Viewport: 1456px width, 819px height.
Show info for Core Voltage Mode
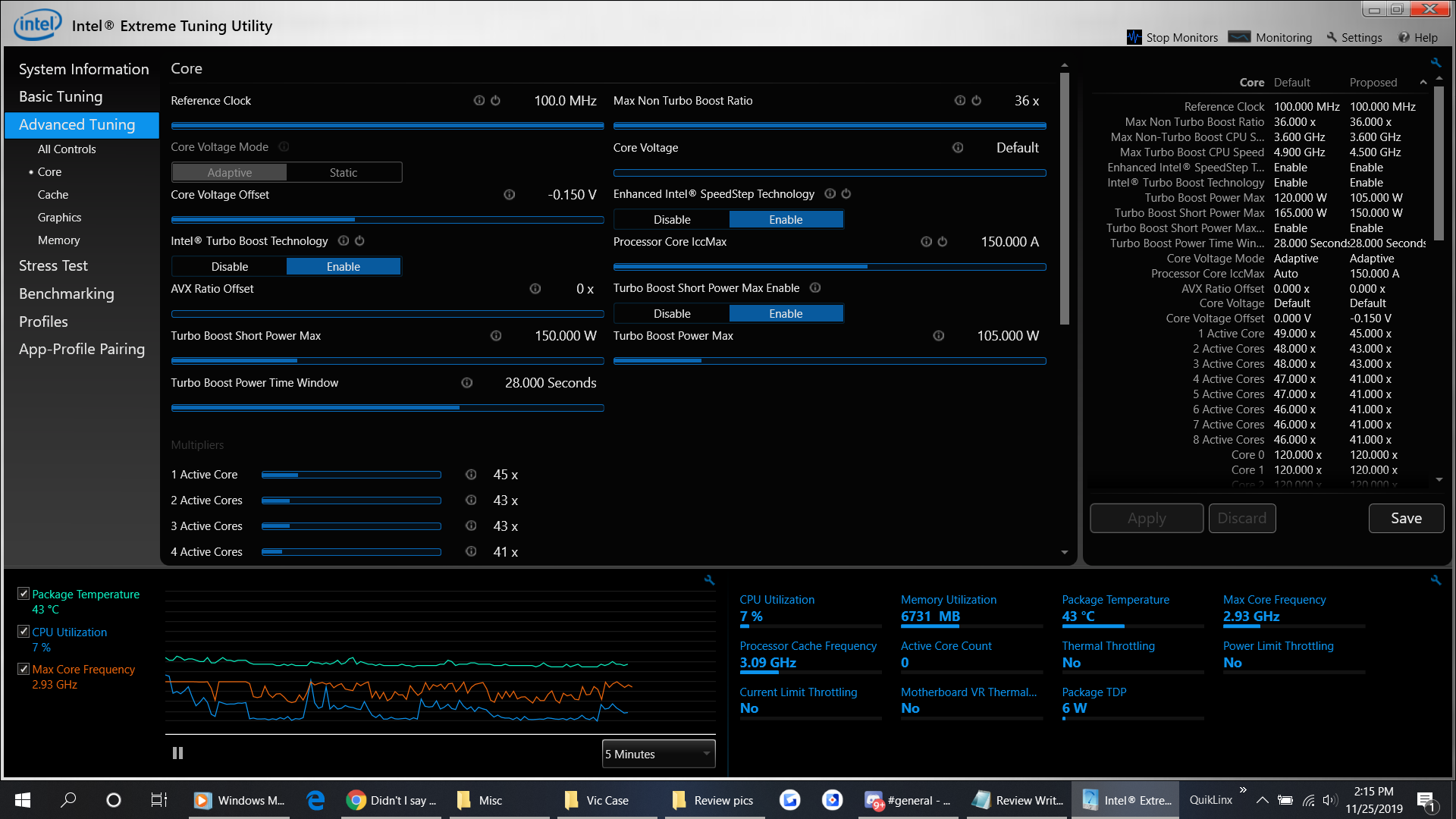pos(284,147)
